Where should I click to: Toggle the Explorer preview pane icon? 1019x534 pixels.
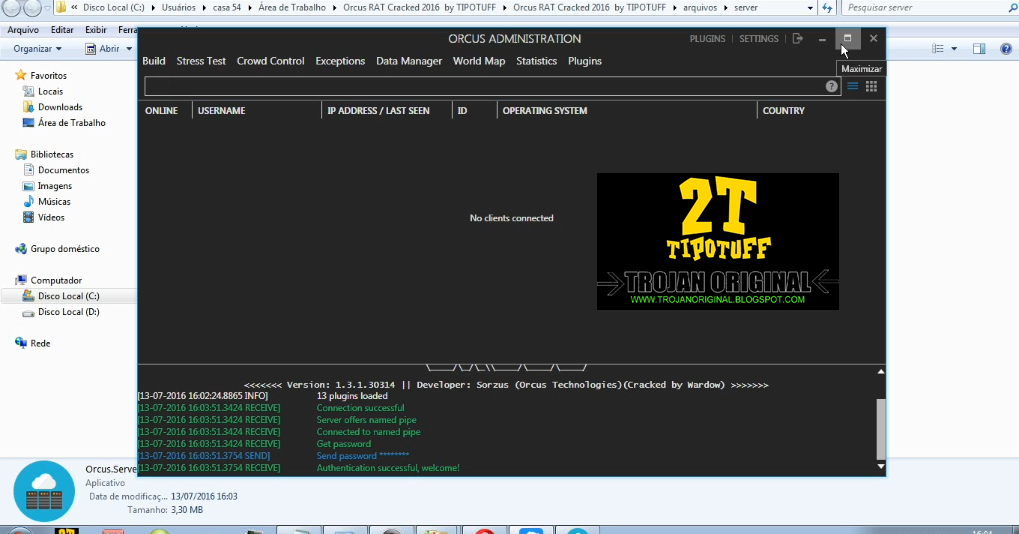point(979,49)
